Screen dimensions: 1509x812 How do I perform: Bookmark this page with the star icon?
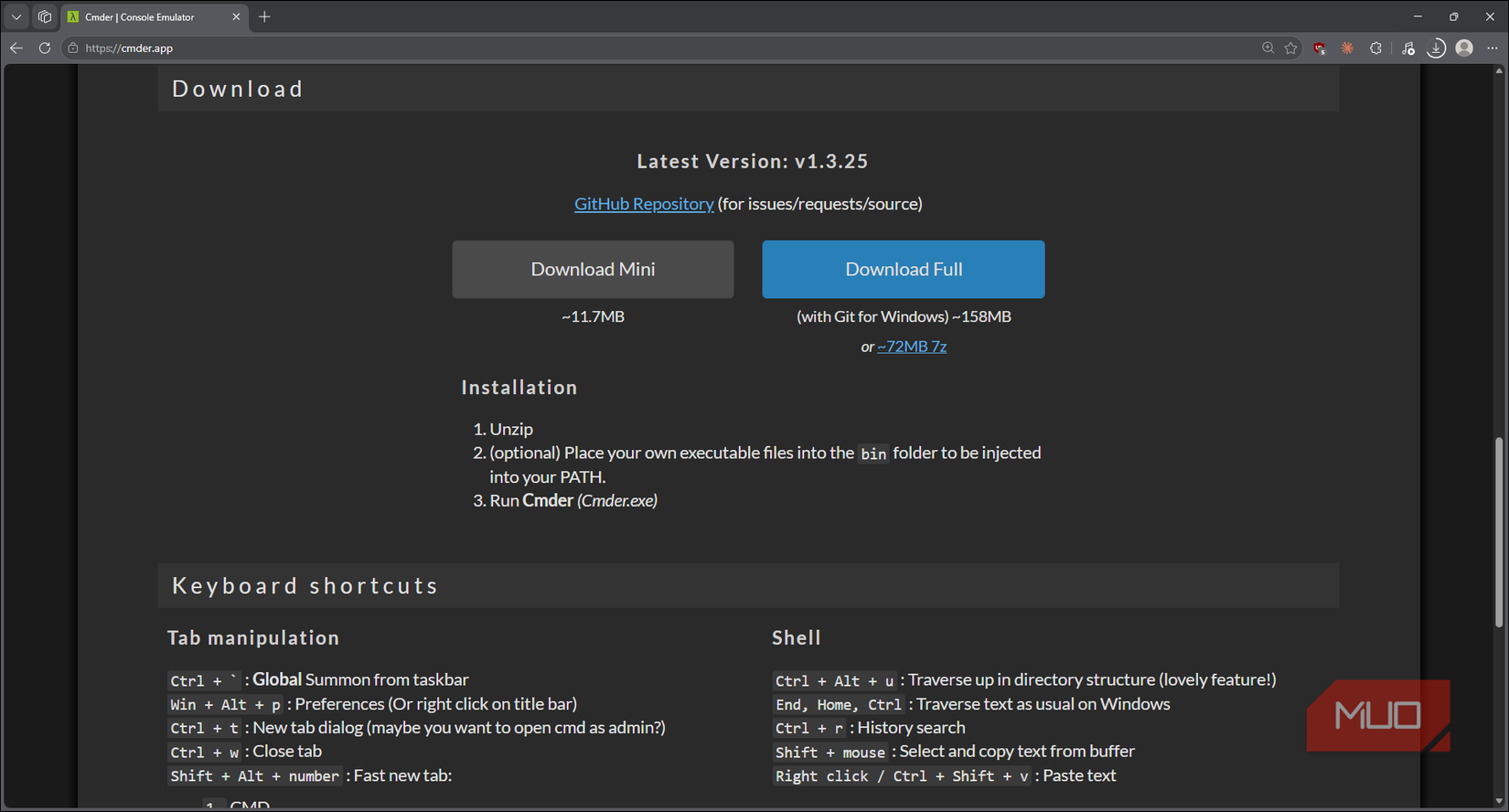point(1290,48)
